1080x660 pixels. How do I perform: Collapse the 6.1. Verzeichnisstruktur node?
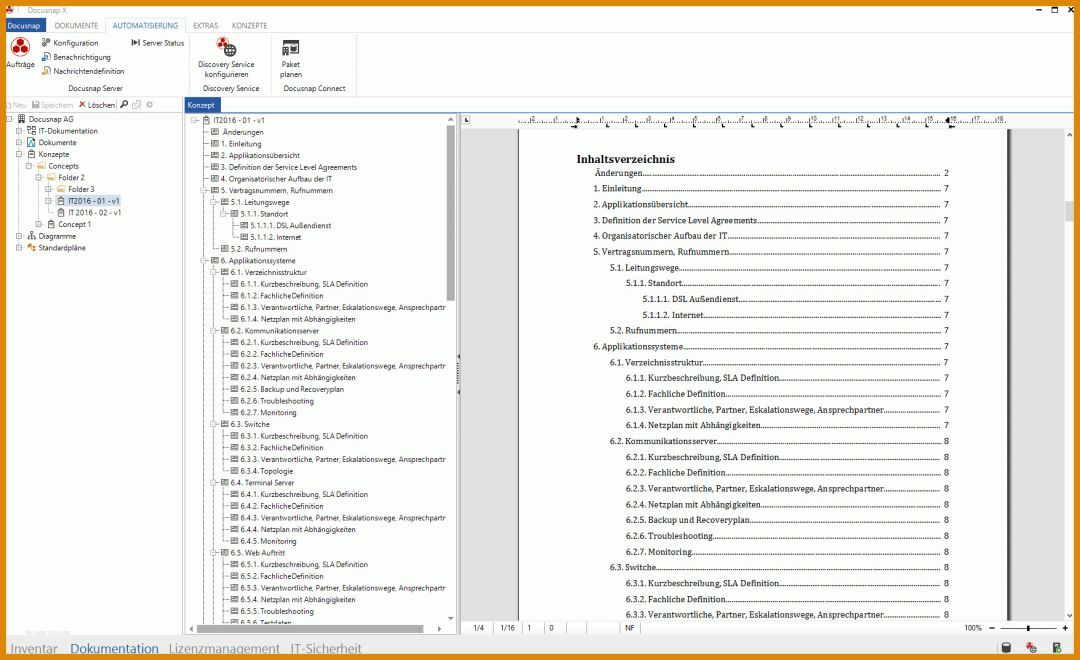(x=214, y=272)
